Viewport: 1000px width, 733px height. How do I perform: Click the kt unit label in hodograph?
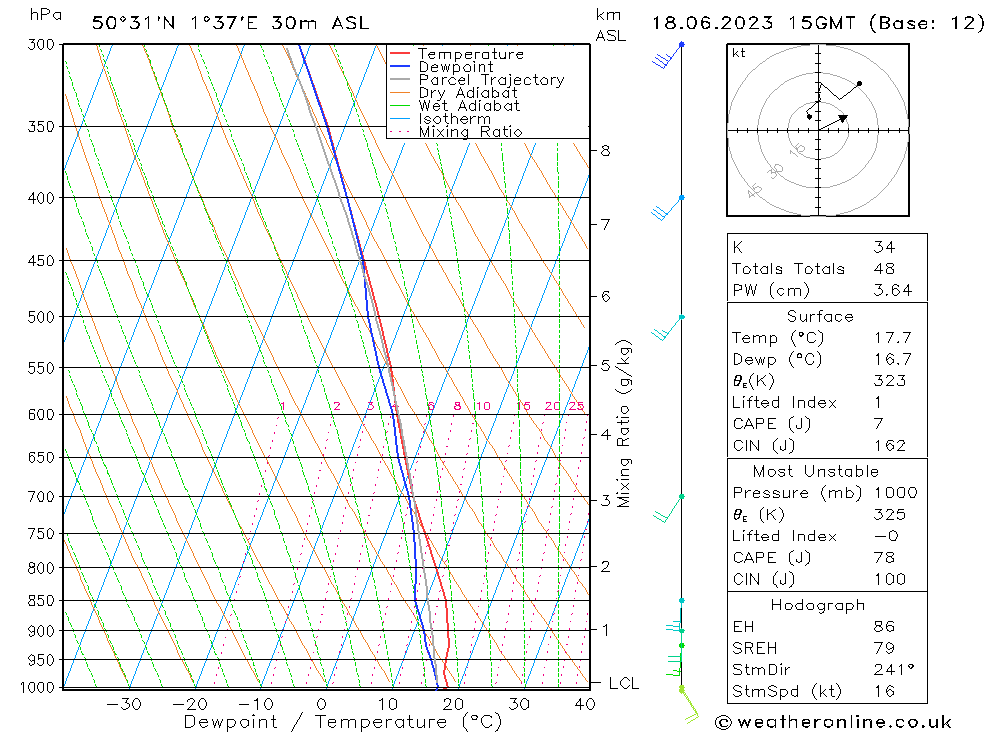(x=739, y=53)
